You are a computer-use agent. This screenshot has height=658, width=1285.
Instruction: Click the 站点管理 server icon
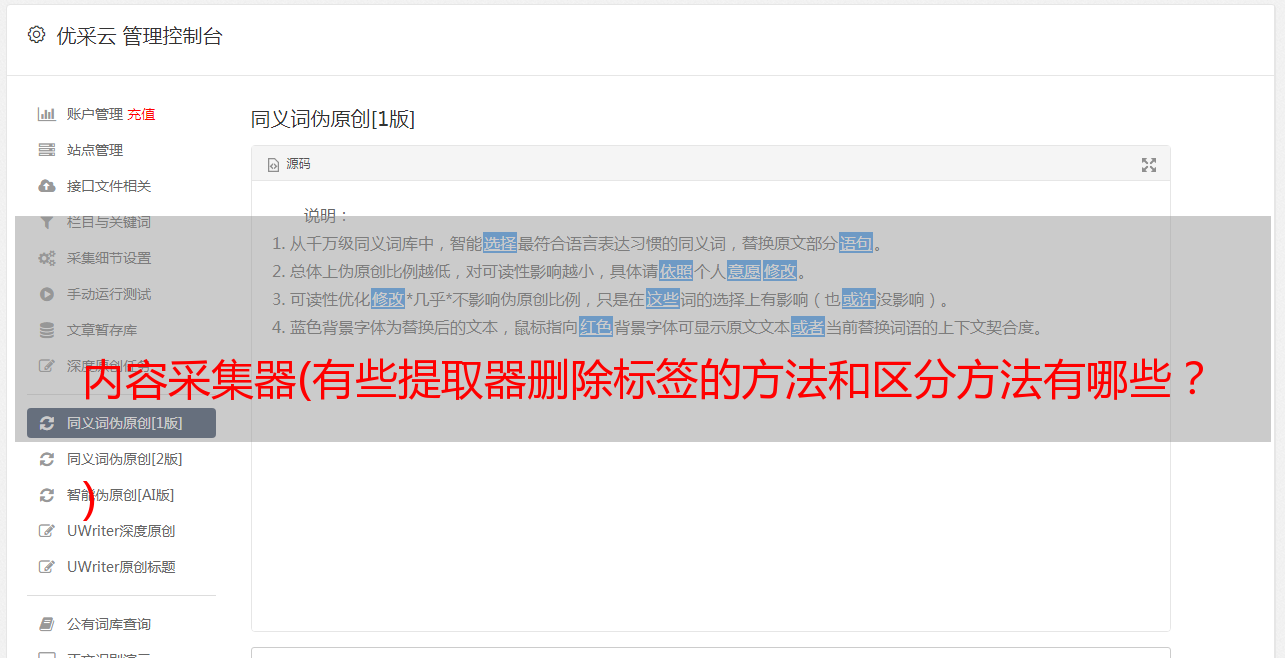pos(46,150)
